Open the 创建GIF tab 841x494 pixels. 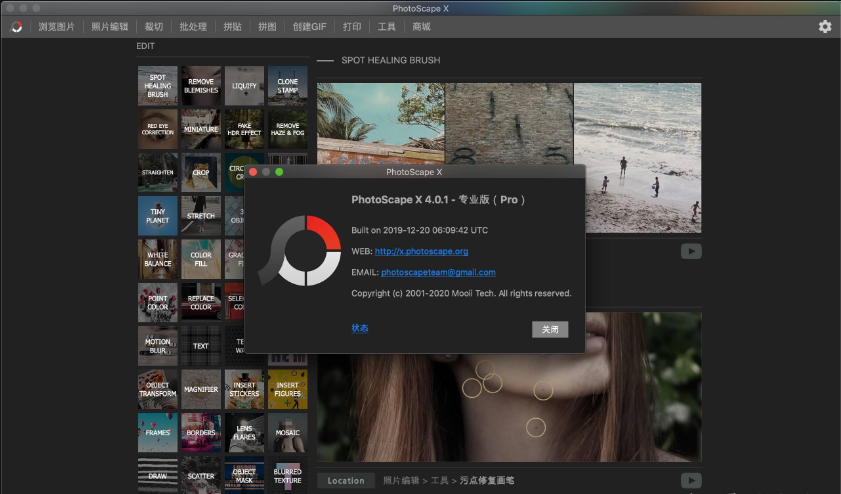[309, 27]
